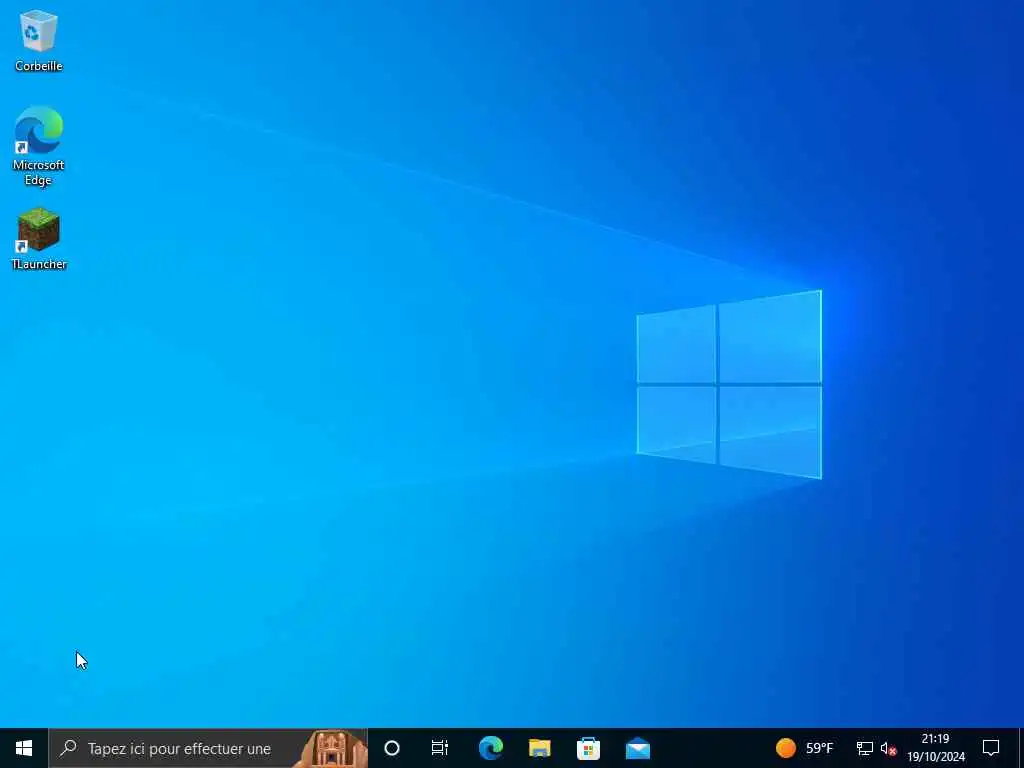The height and width of the screenshot is (768, 1024).
Task: Select the TLauncher desktop shortcut
Action: (x=39, y=239)
